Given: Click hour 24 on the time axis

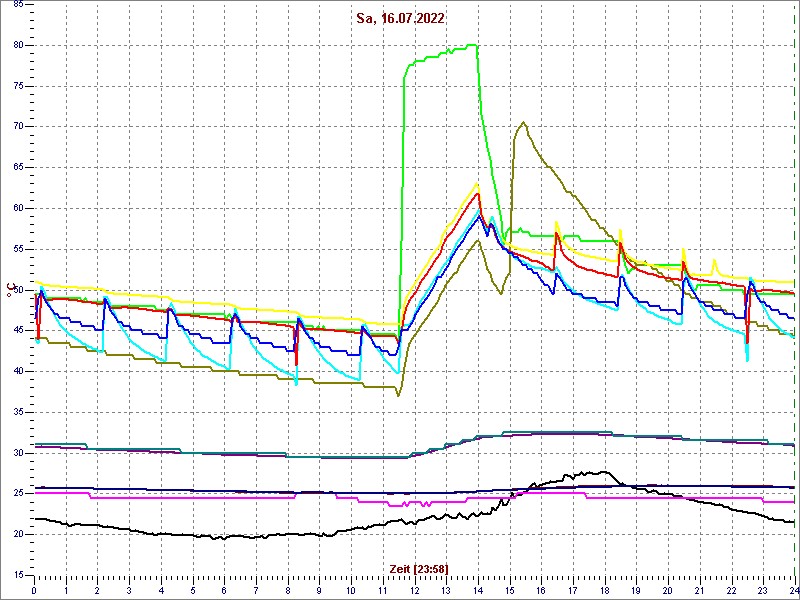Looking at the screenshot, I should (x=793, y=590).
